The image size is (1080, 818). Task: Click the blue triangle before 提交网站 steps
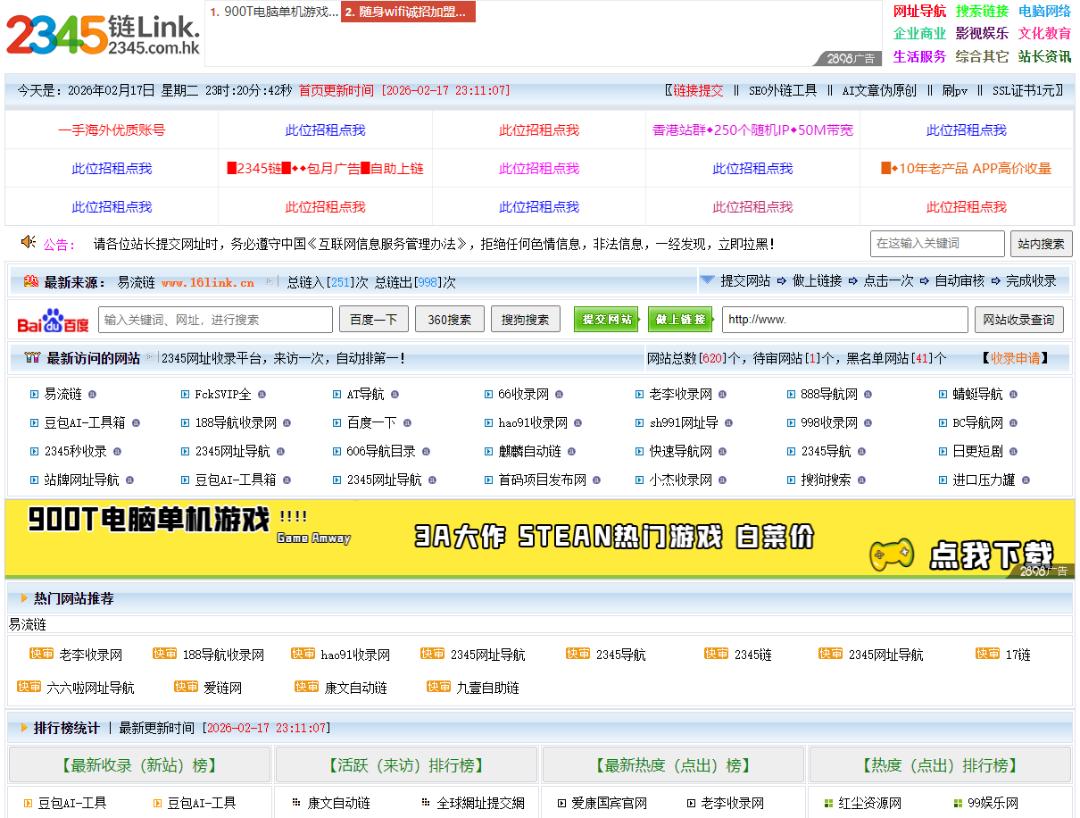point(707,281)
